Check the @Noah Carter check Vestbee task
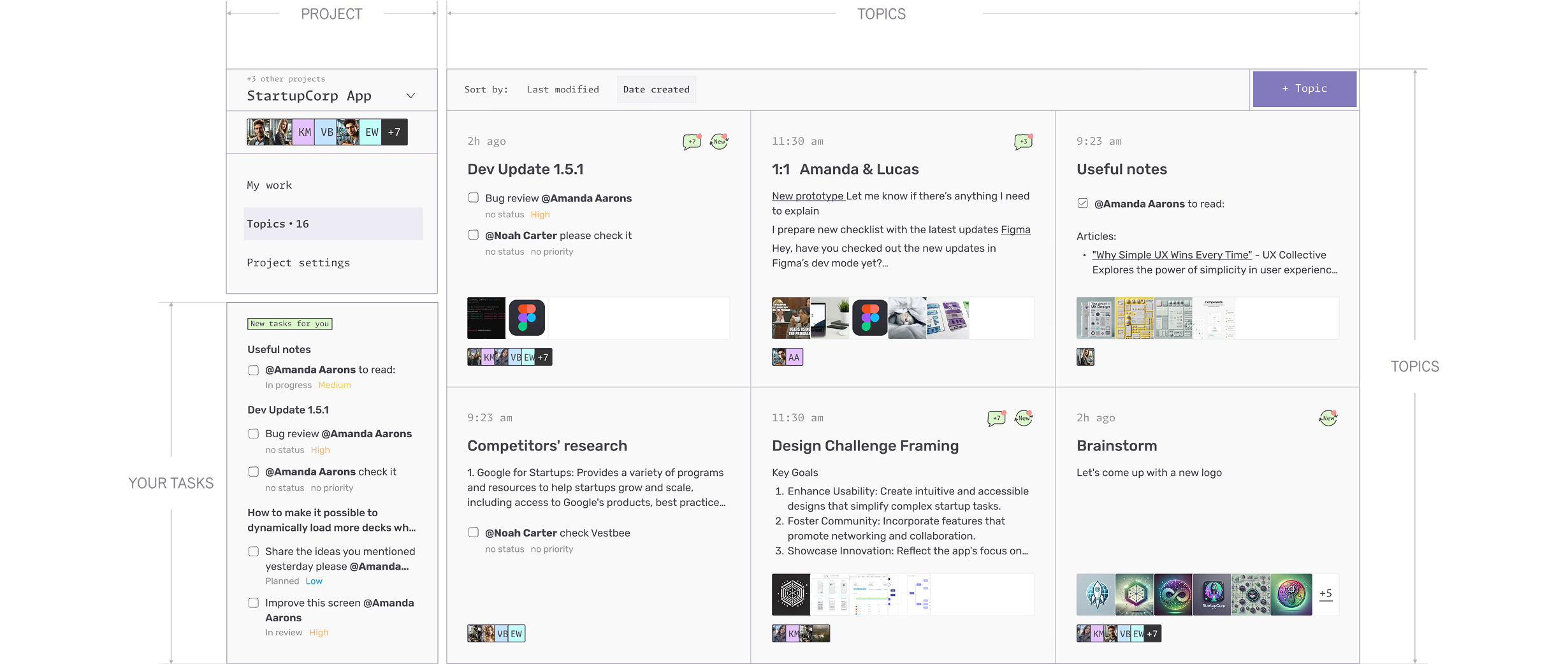1568x664 pixels. pyautogui.click(x=473, y=532)
